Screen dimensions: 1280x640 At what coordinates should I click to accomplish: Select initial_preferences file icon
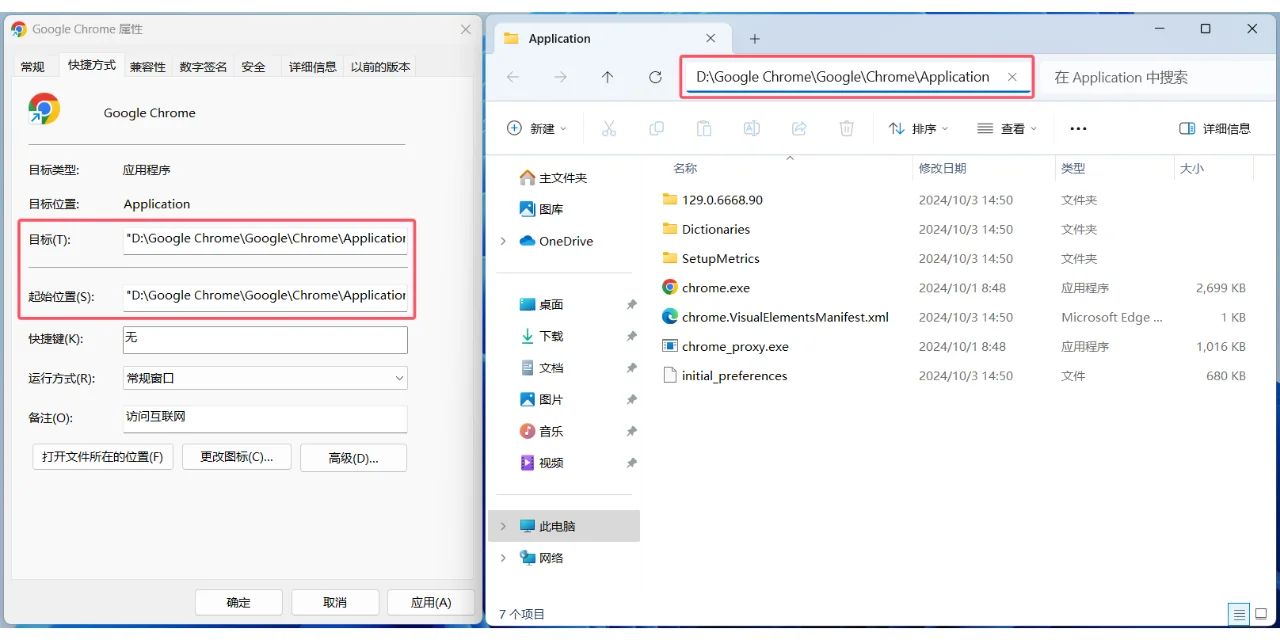[x=670, y=376]
